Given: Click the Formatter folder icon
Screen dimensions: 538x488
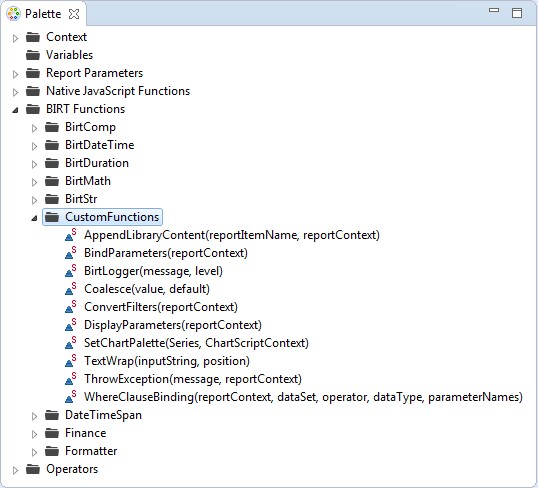Looking at the screenshot, I should 52,451.
